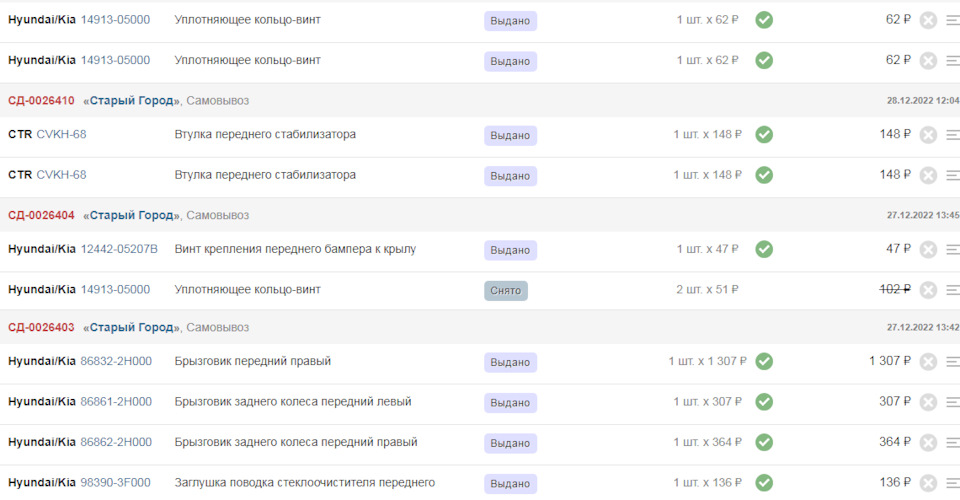960x500 pixels.
Task: Click green checkmark on 12442-05207B row
Action: point(764,249)
